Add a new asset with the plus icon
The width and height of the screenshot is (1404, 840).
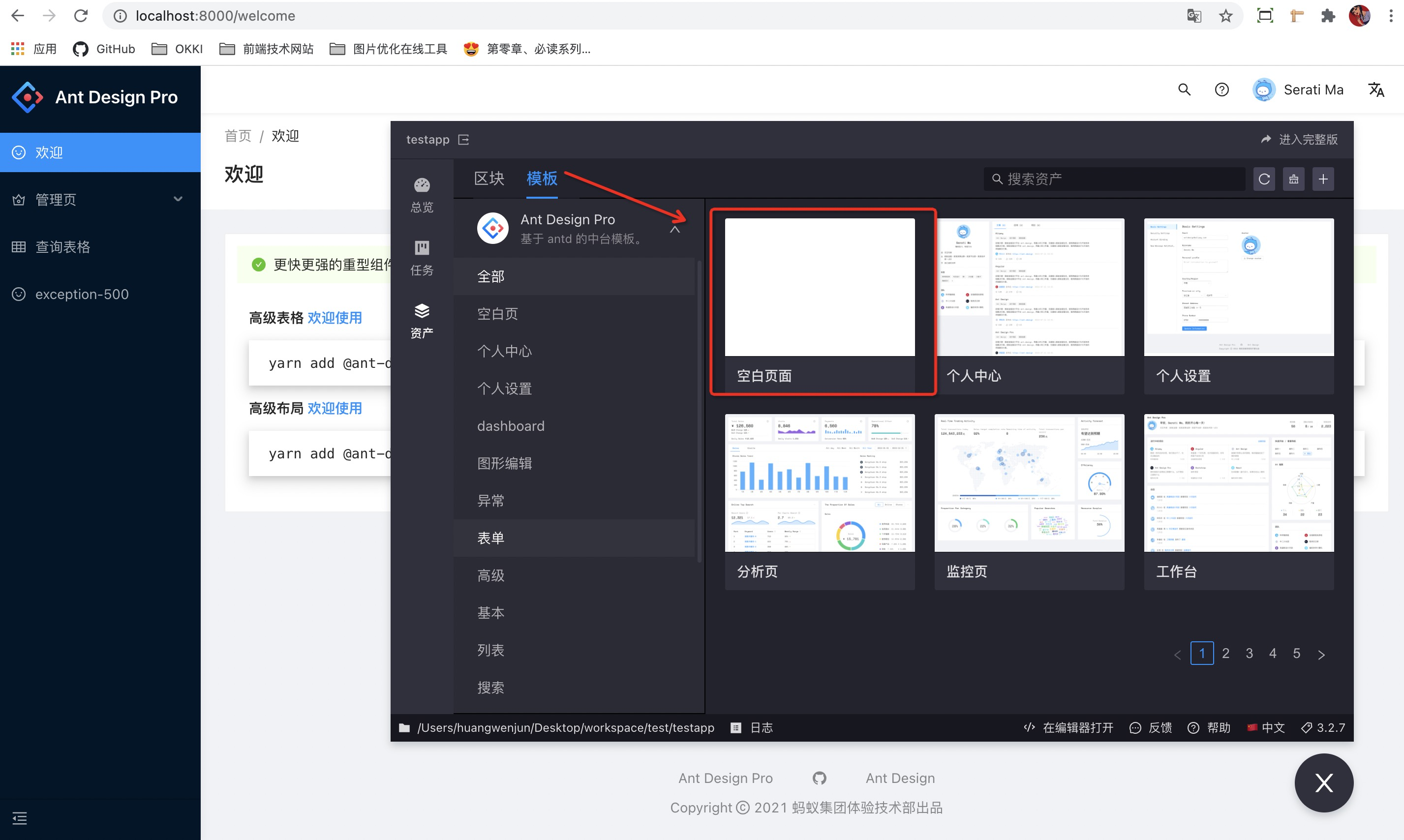pos(1324,179)
